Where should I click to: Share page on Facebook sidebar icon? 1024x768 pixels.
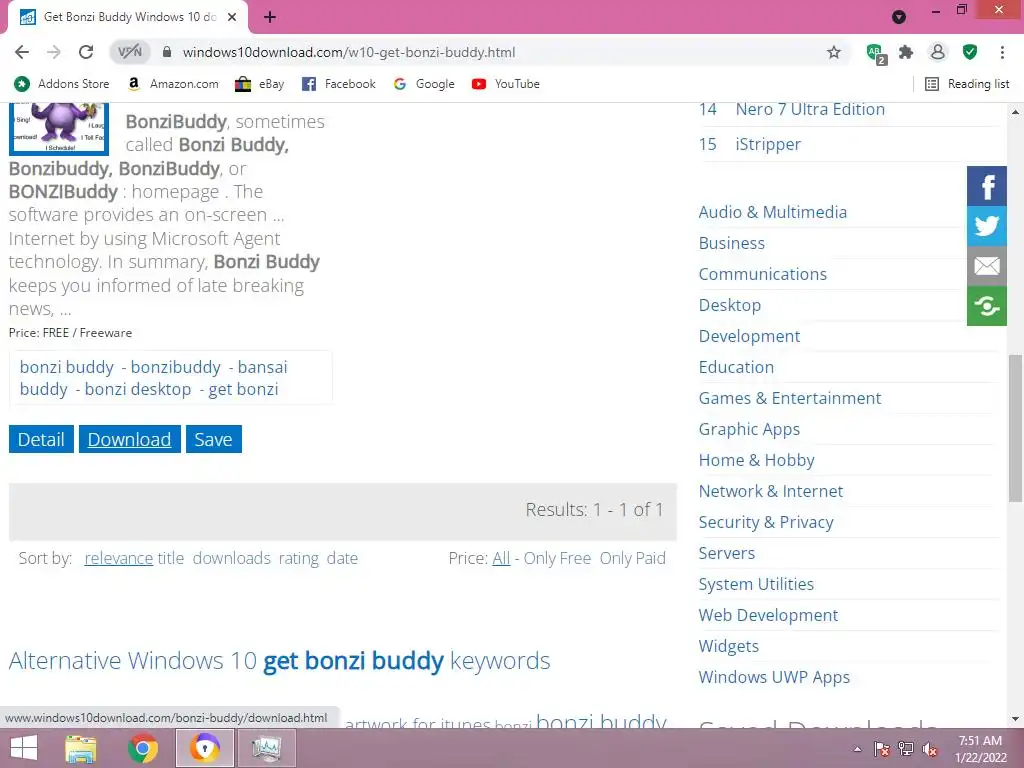(x=987, y=186)
